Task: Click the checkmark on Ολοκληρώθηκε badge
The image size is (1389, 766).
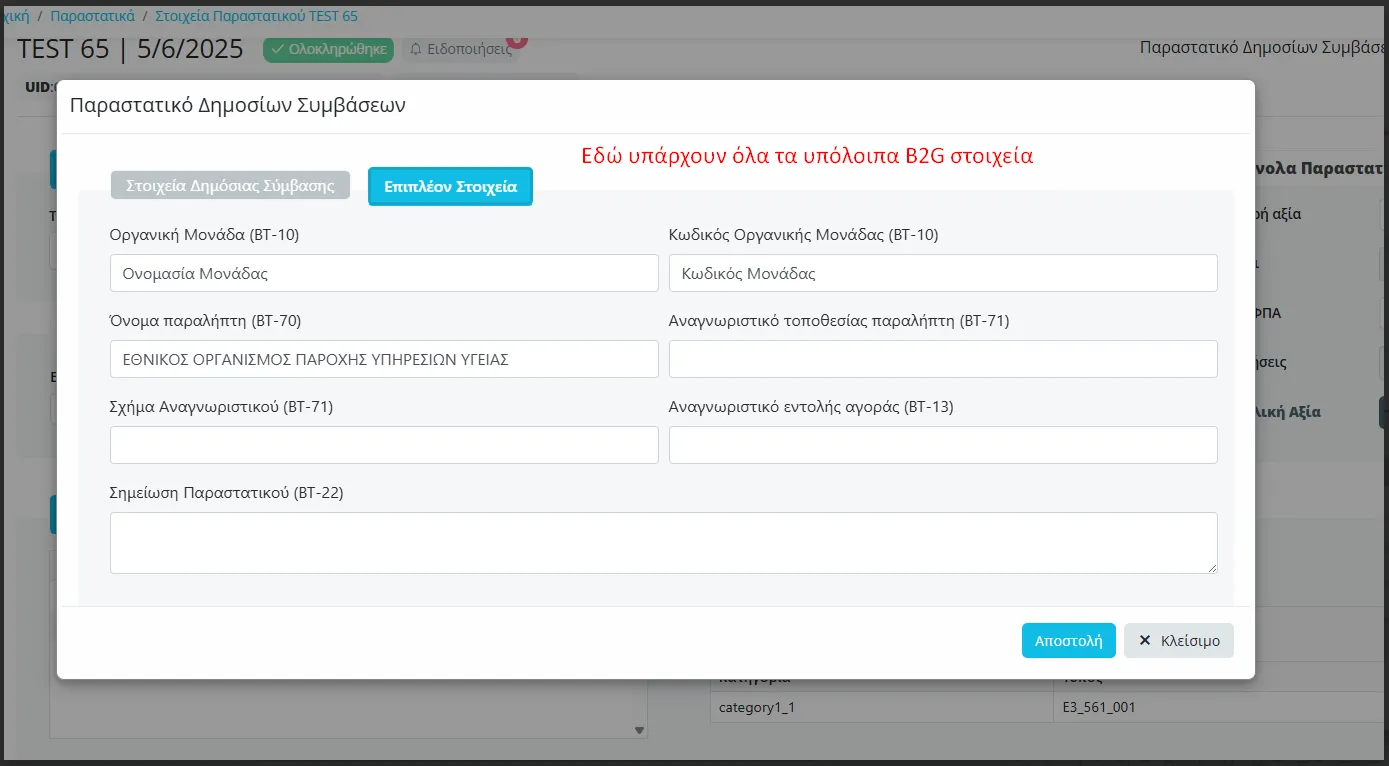Action: pyautogui.click(x=277, y=49)
